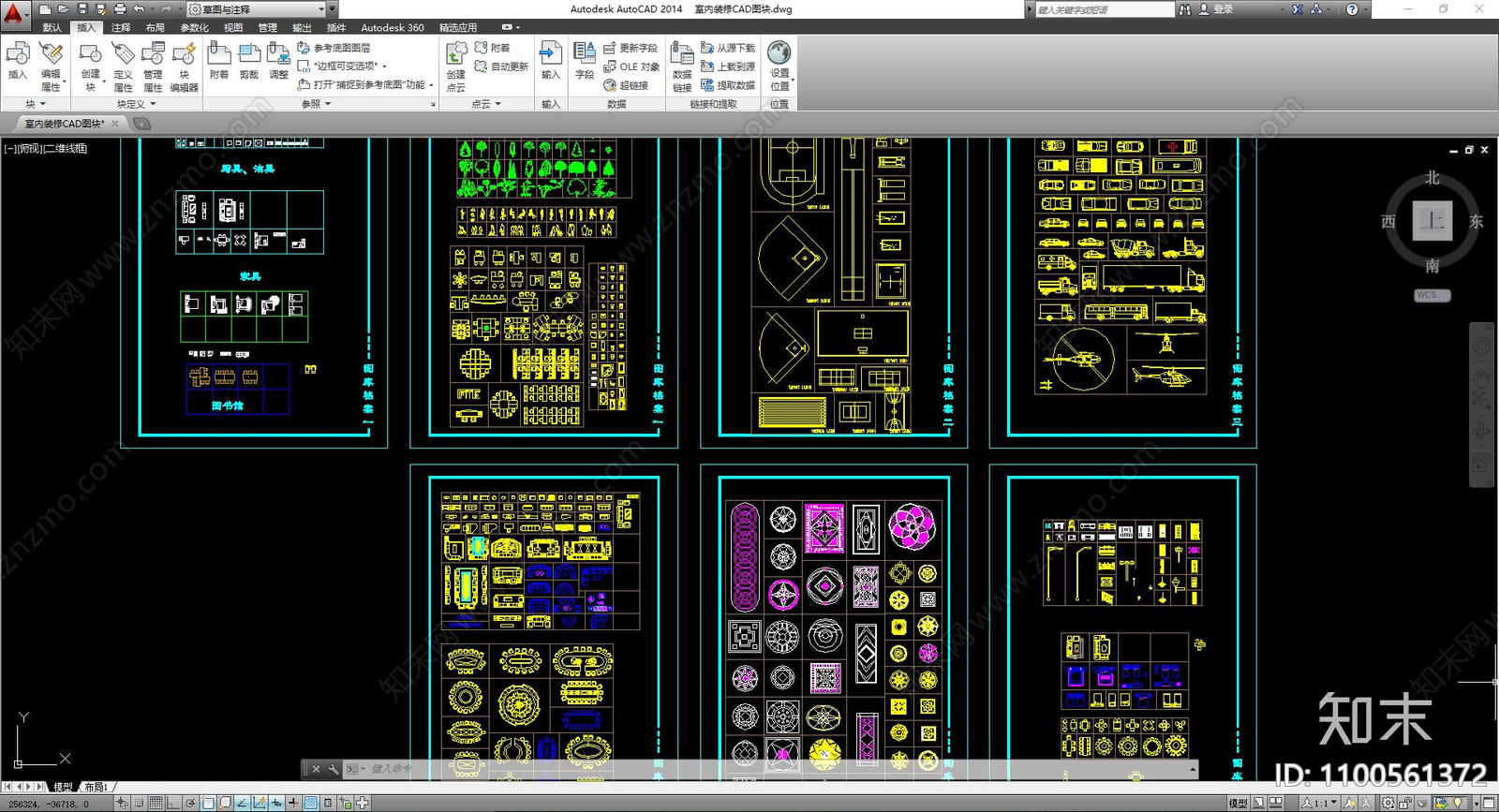The image size is (1499, 812).
Task: Switch to the 视图 ribbon tab
Action: coord(233,28)
